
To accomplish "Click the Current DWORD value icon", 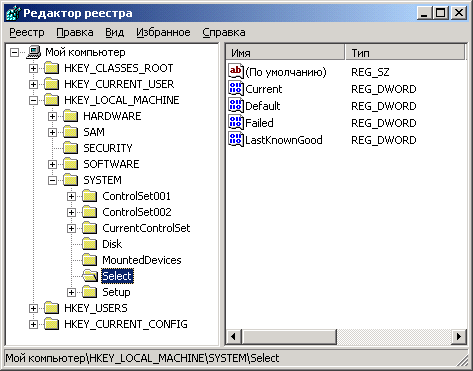I will [x=236, y=89].
